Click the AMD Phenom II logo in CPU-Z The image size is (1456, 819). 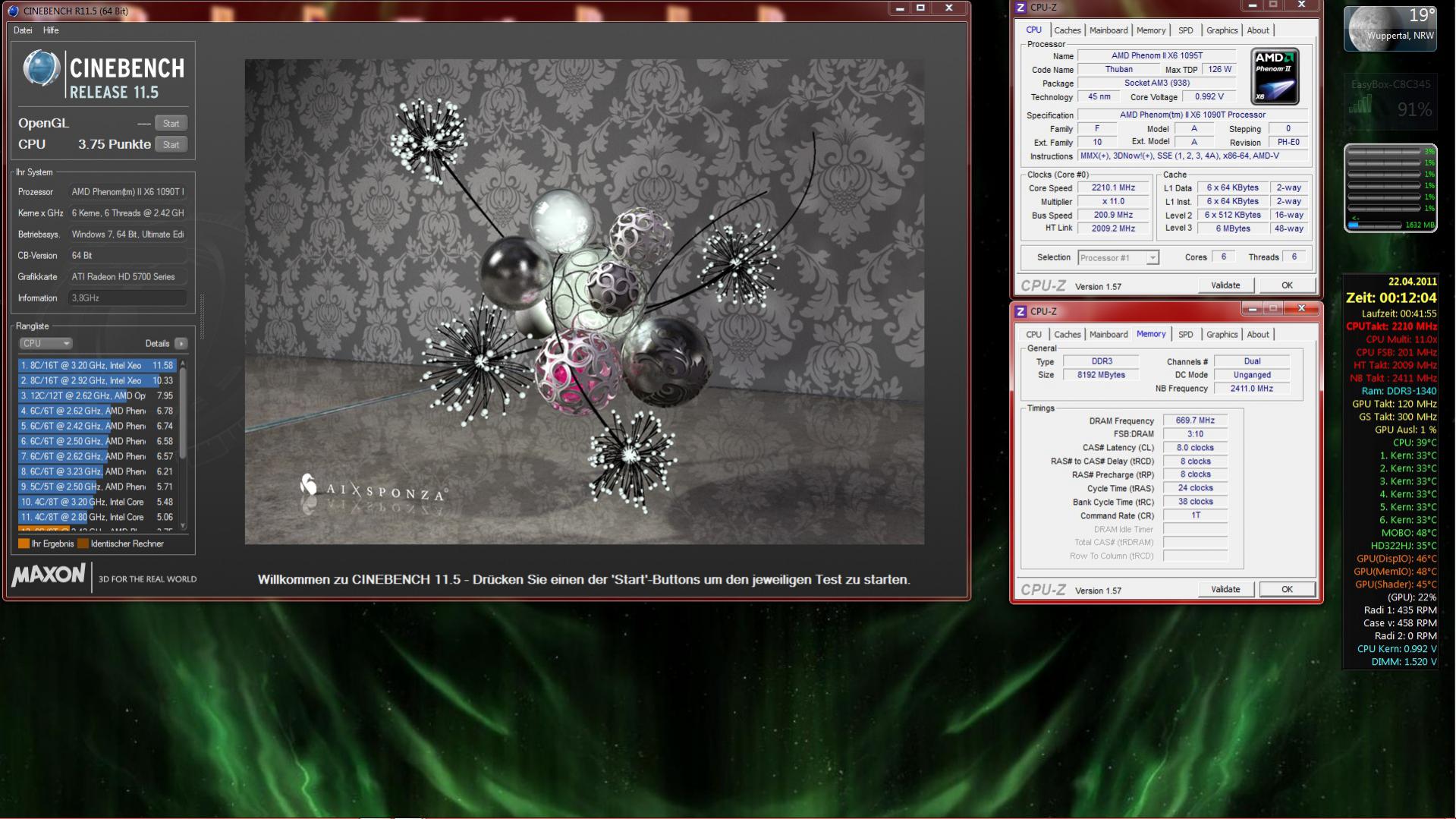point(1275,76)
